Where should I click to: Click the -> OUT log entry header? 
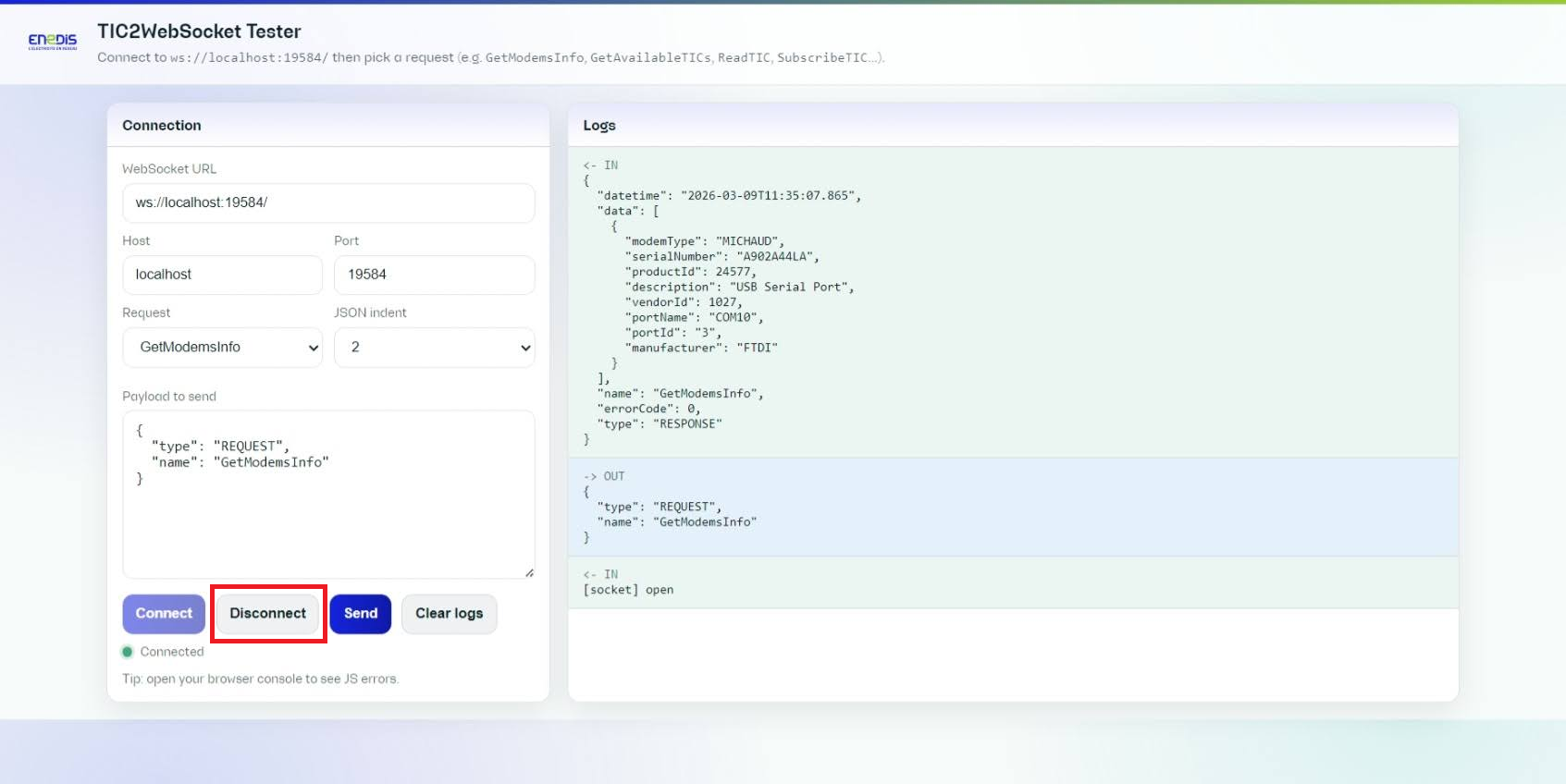click(604, 476)
